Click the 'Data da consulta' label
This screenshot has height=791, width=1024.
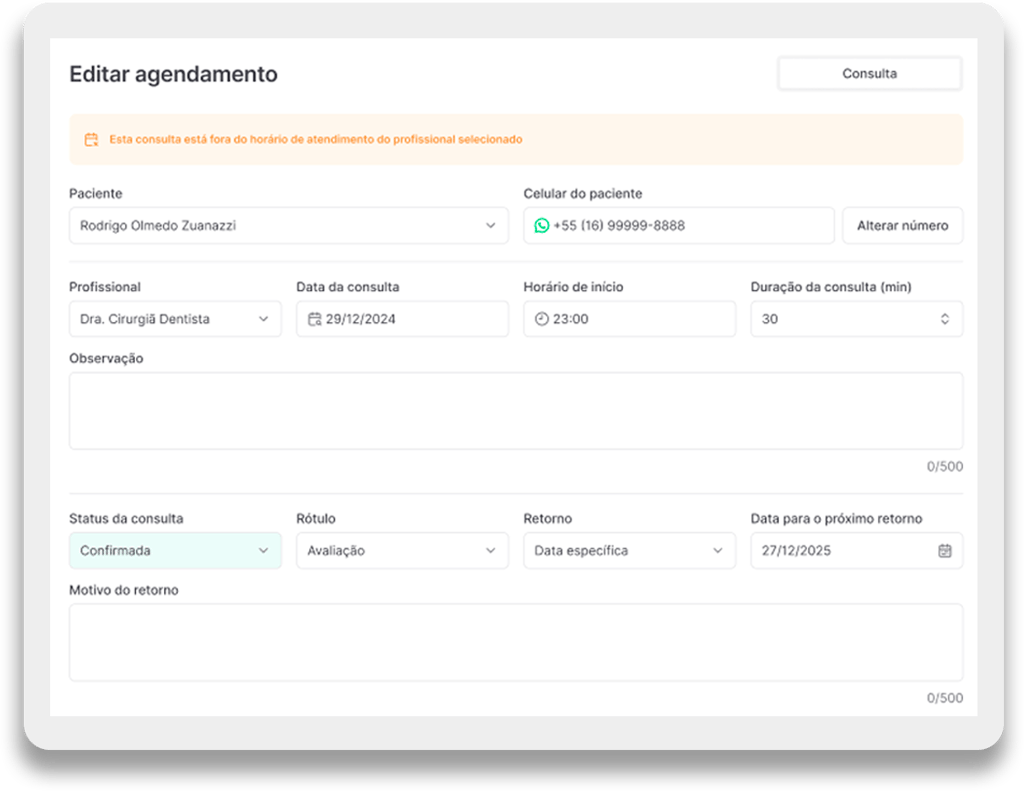coord(347,287)
